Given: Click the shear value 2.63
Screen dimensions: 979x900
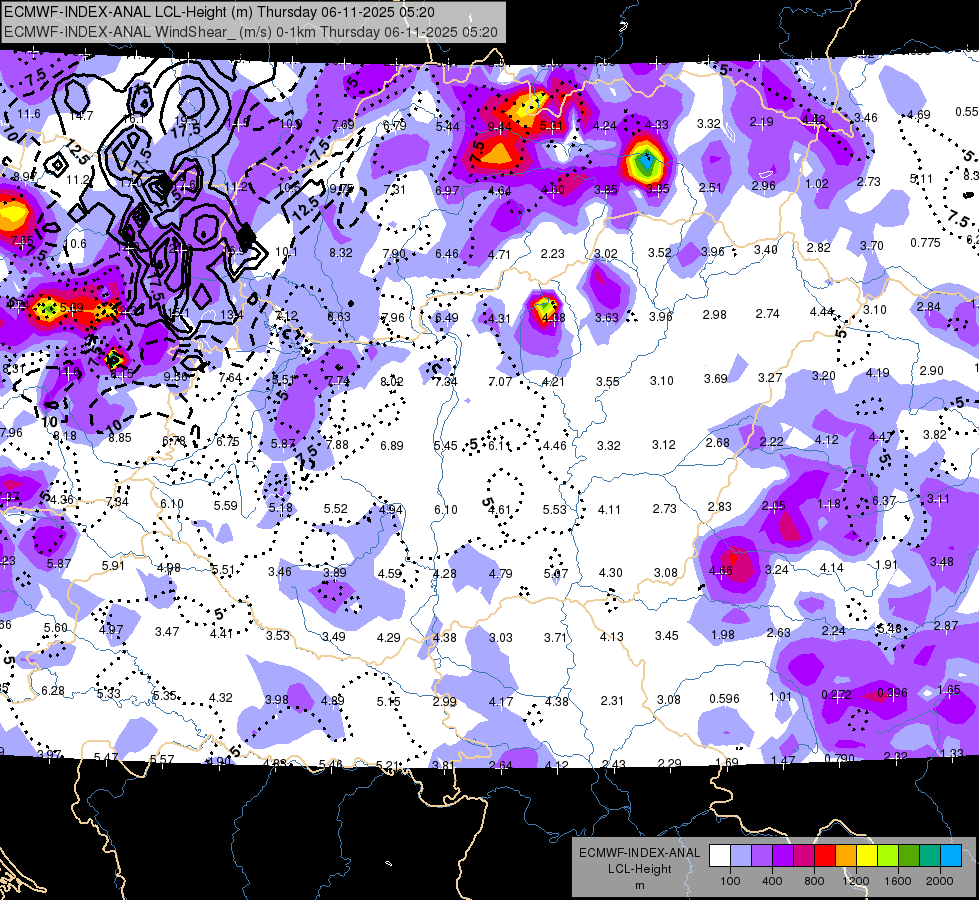Looking at the screenshot, I should click(778, 633).
